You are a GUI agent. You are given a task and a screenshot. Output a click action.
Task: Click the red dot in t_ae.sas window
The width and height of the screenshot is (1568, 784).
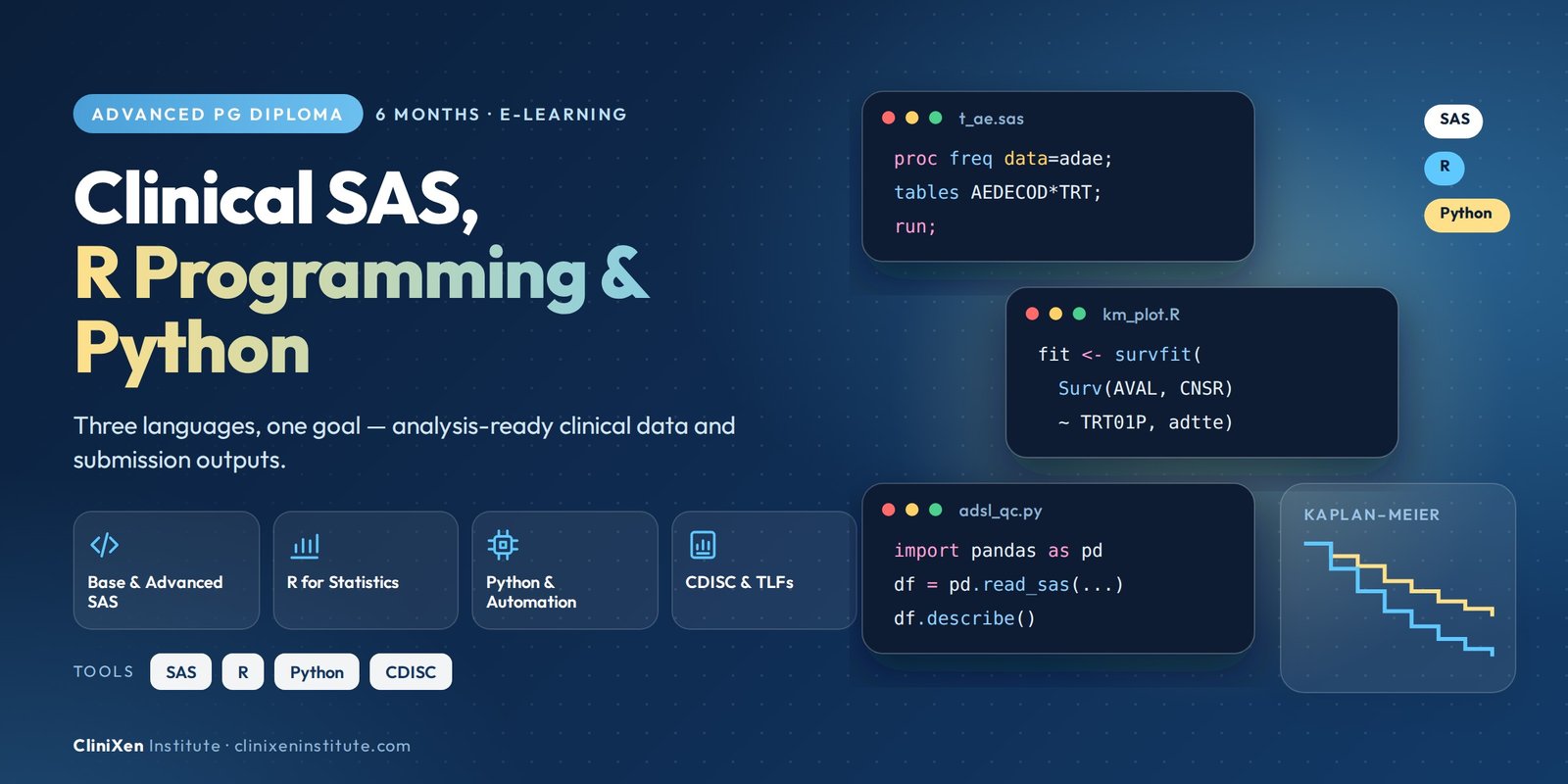[x=889, y=118]
